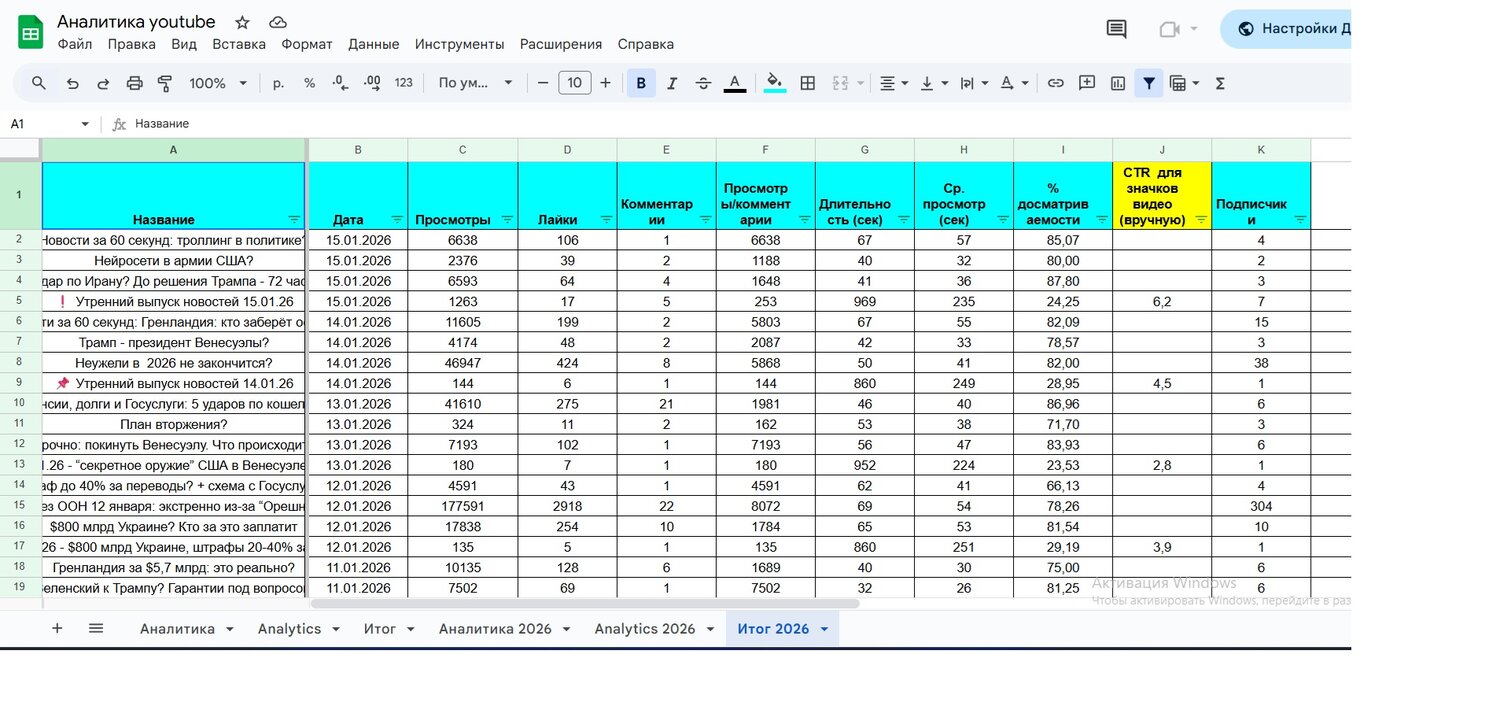Switch to the Итог sheet tab
The width and height of the screenshot is (1500, 706).
pos(380,629)
